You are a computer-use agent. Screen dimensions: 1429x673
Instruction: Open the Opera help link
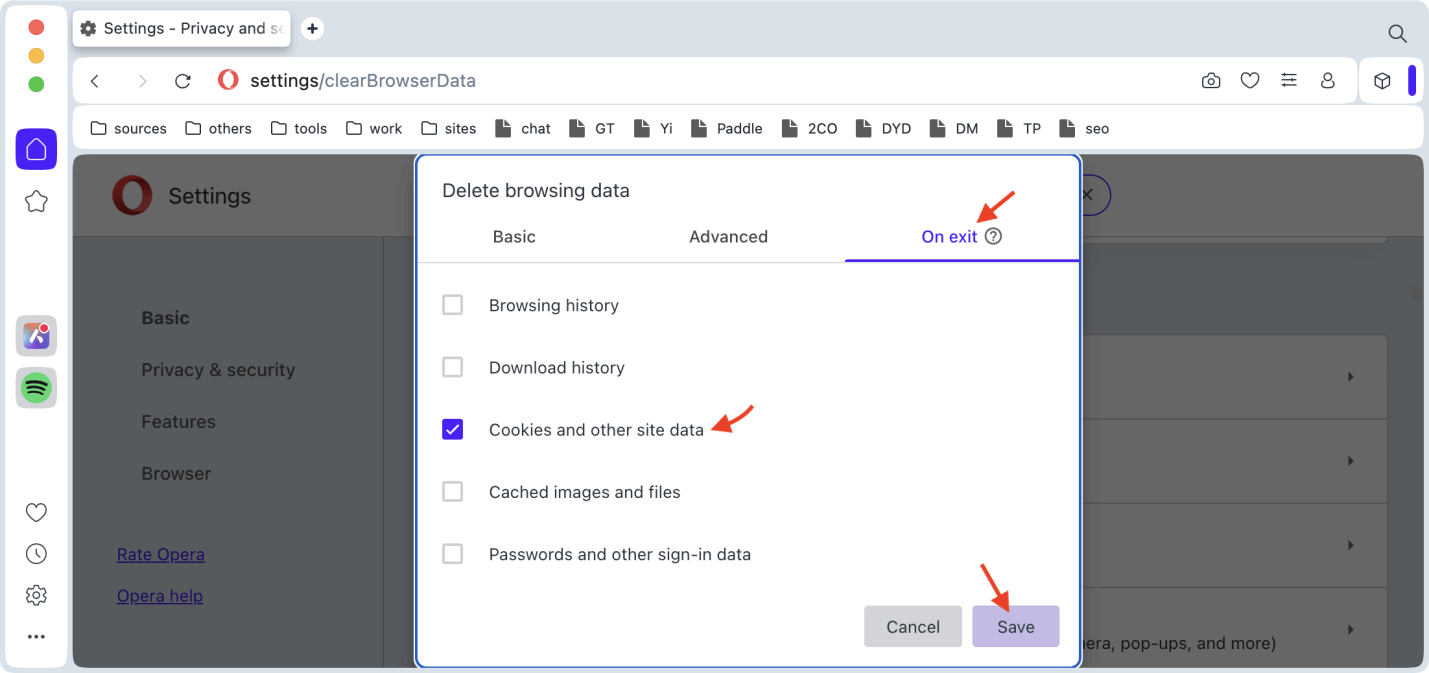(x=160, y=596)
